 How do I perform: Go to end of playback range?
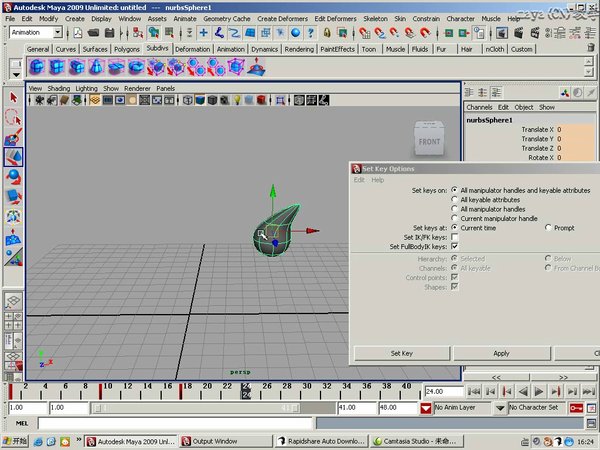(x=588, y=392)
